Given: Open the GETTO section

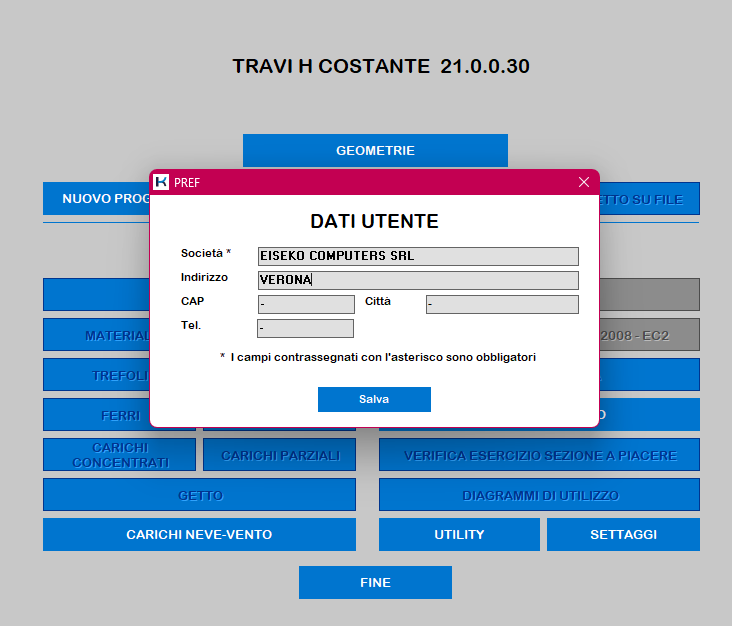Looking at the screenshot, I should click(x=199, y=495).
